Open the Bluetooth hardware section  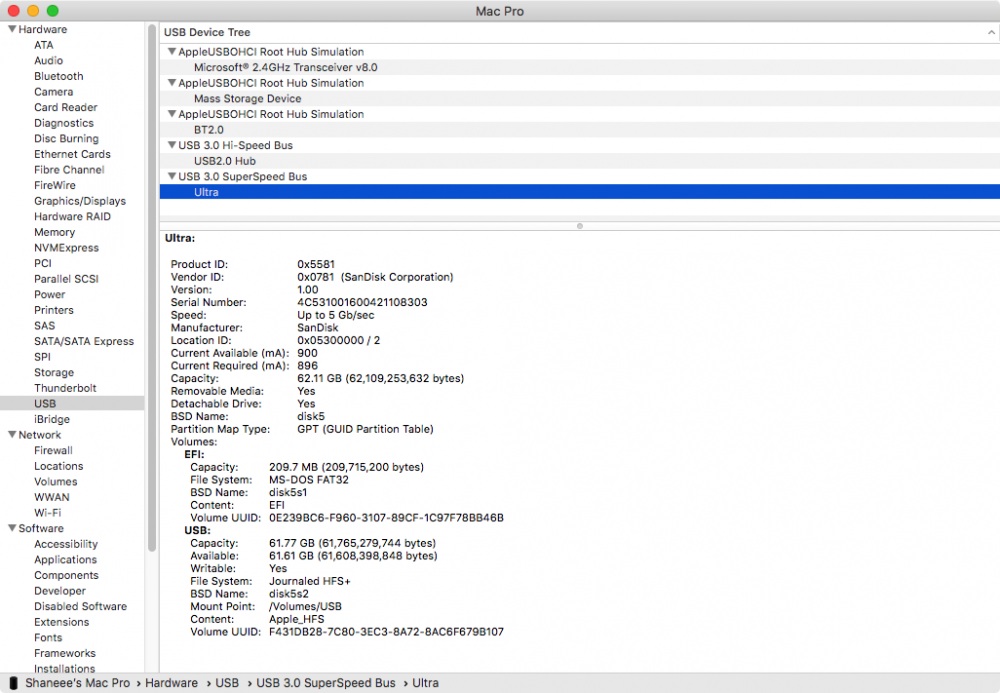[59, 77]
